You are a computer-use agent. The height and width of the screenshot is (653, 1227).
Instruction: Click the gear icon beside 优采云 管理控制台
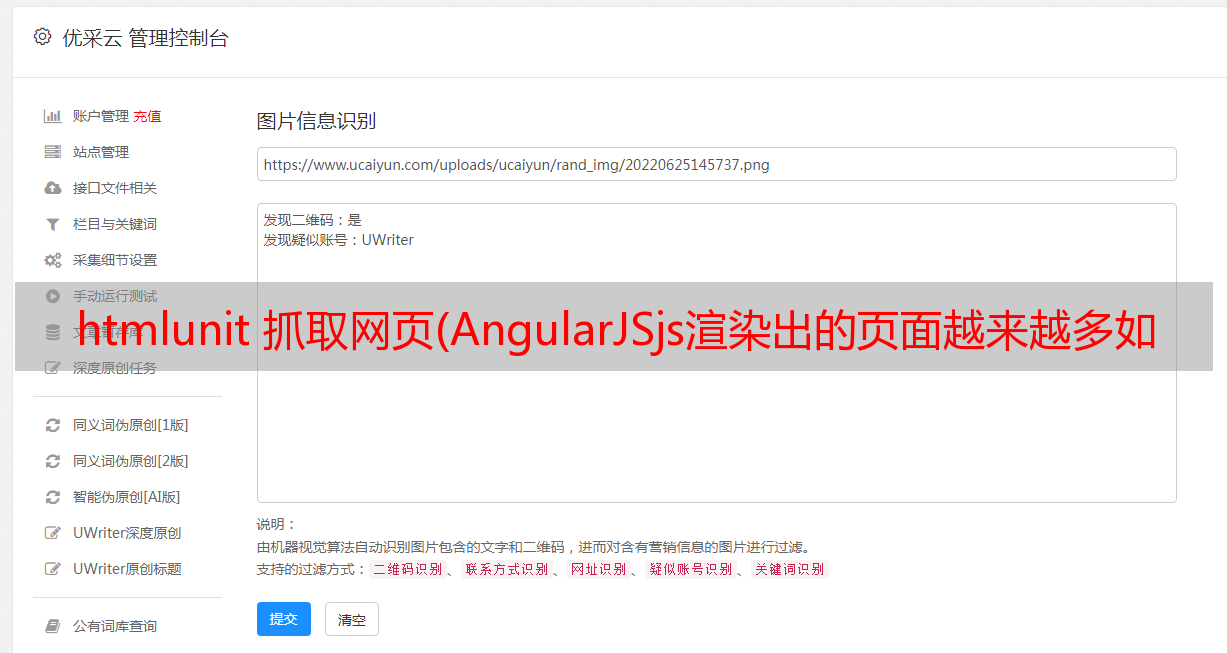(42, 37)
